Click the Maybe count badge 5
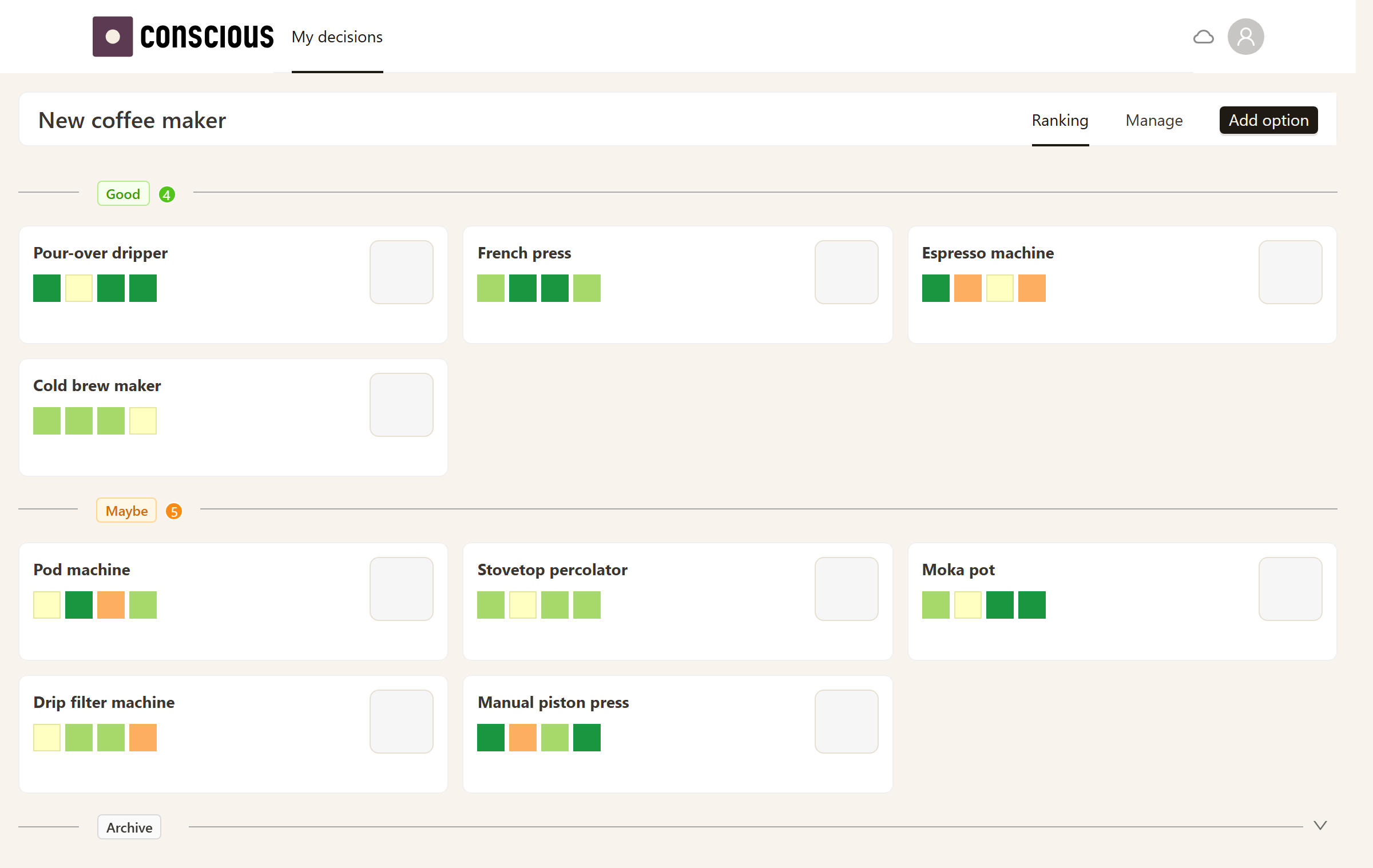 pyautogui.click(x=174, y=511)
